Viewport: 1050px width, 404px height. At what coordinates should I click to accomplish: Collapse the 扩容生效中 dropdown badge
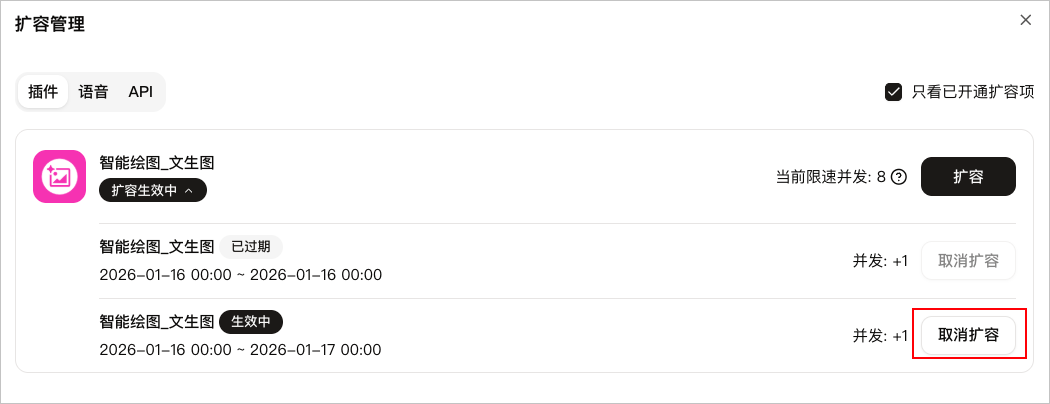(x=153, y=190)
